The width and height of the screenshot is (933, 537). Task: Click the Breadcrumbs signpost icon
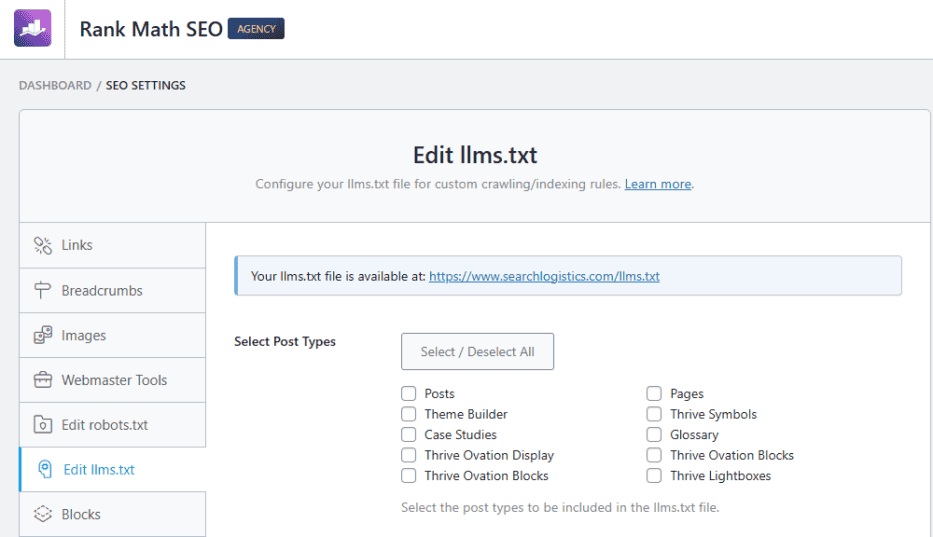click(x=43, y=290)
